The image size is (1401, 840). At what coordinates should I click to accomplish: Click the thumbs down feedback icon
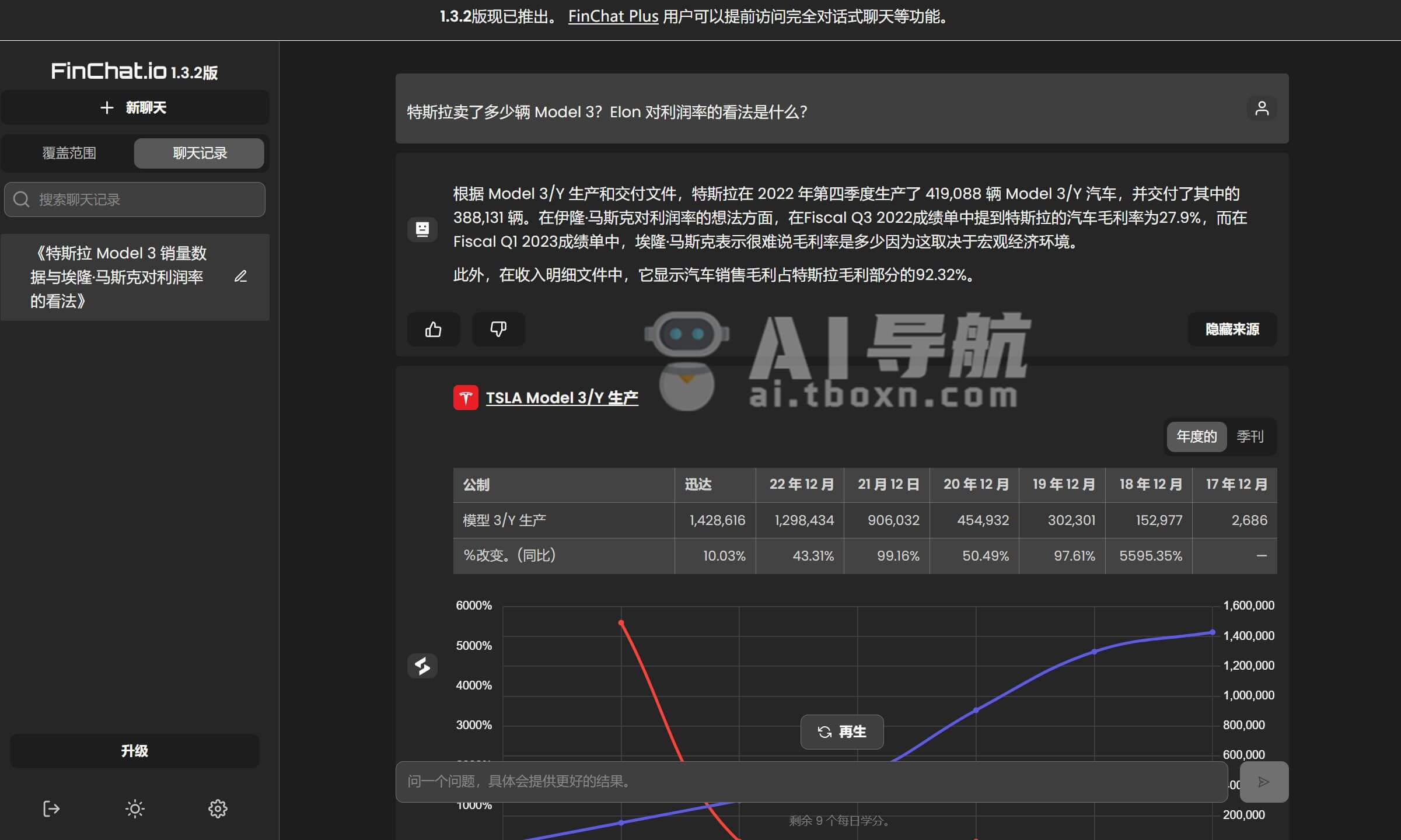498,330
